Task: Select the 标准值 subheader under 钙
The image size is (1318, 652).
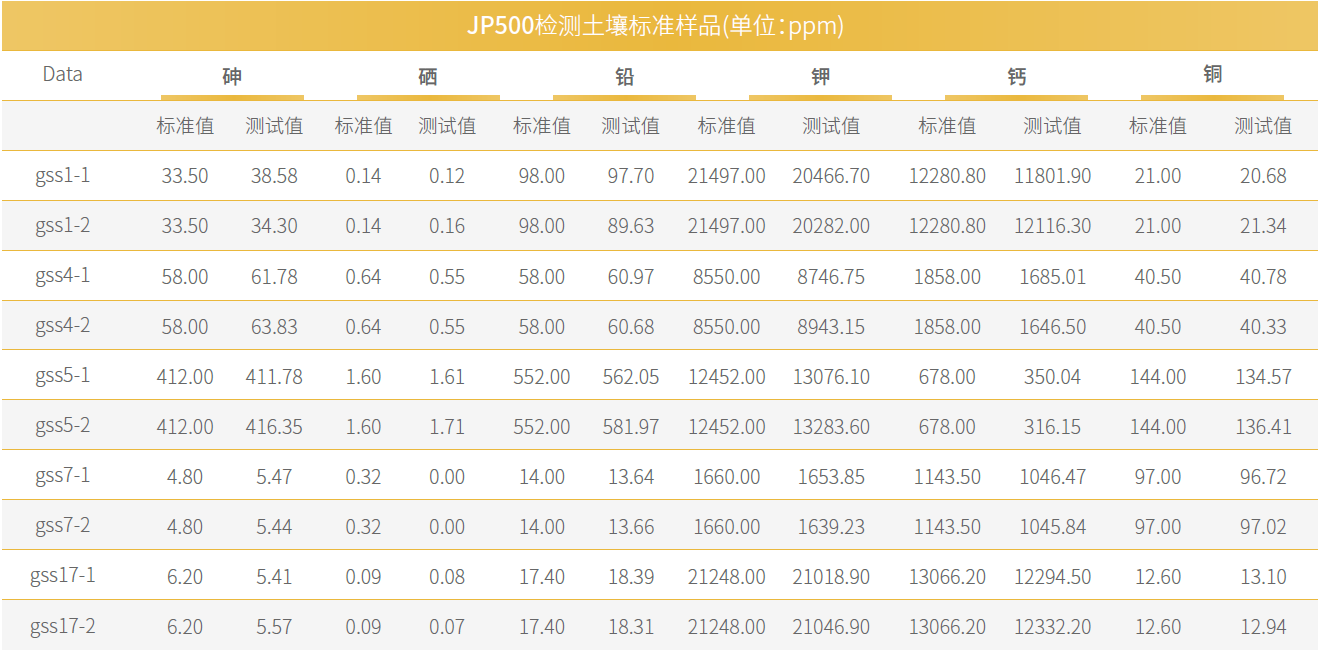Action: click(947, 126)
